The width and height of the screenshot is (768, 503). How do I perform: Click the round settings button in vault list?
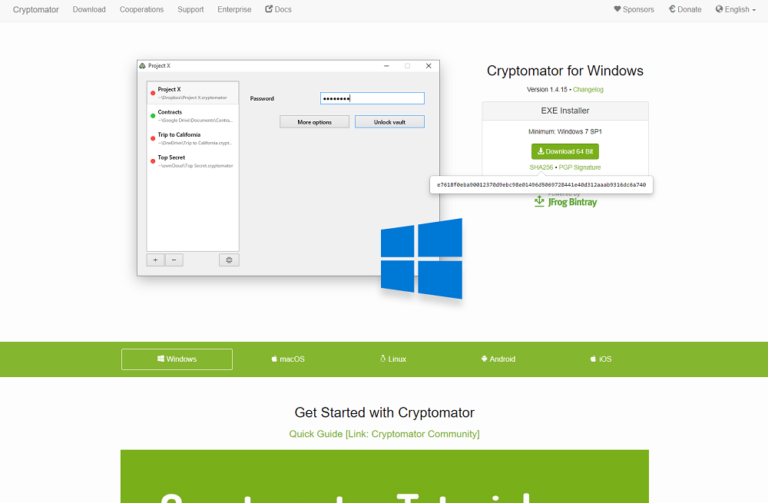tap(229, 259)
